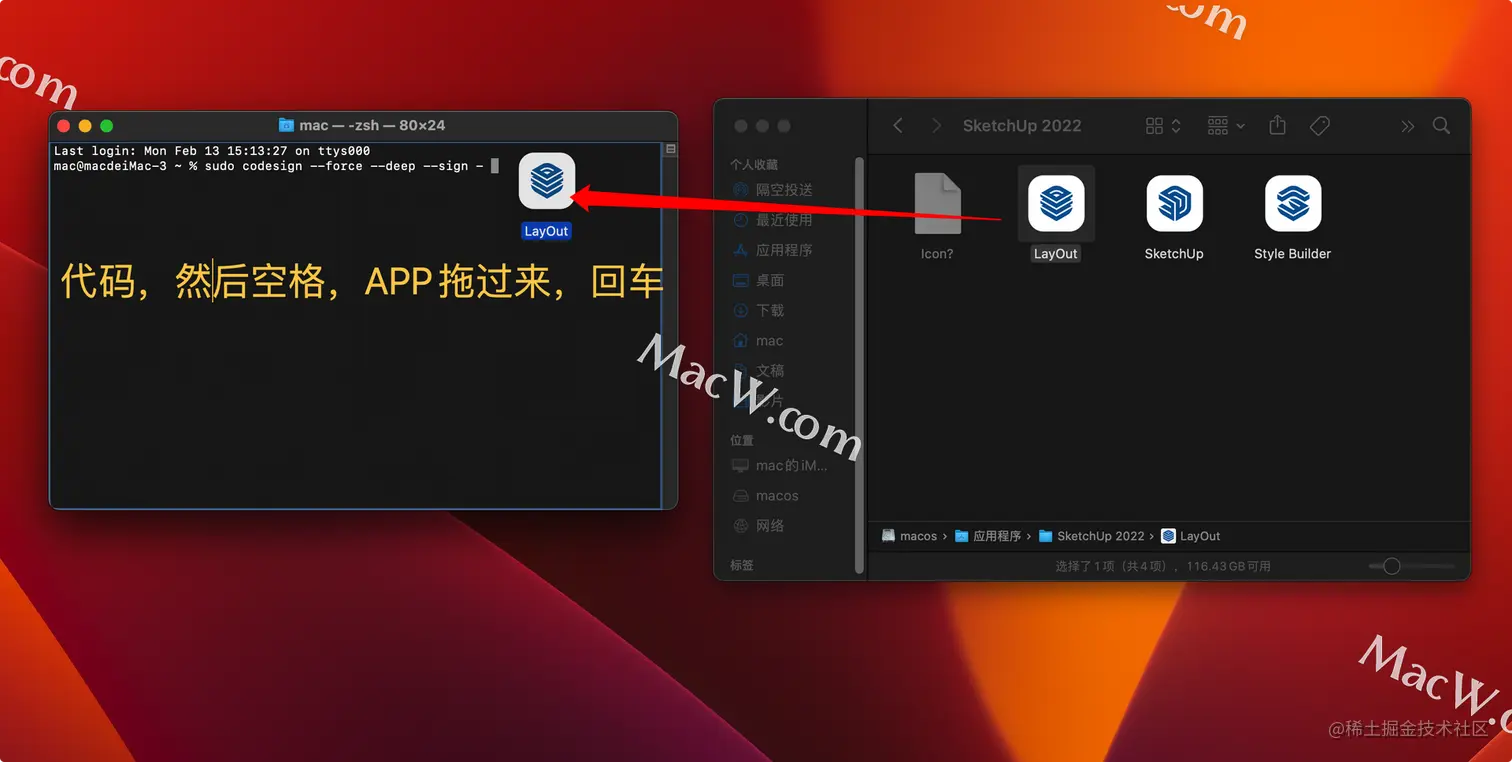Open the Tags icon in the toolbar
Image resolution: width=1512 pixels, height=762 pixels.
(x=1319, y=125)
